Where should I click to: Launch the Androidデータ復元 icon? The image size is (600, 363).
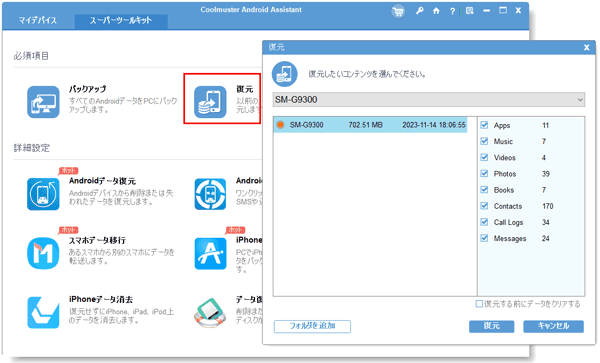pos(43,194)
